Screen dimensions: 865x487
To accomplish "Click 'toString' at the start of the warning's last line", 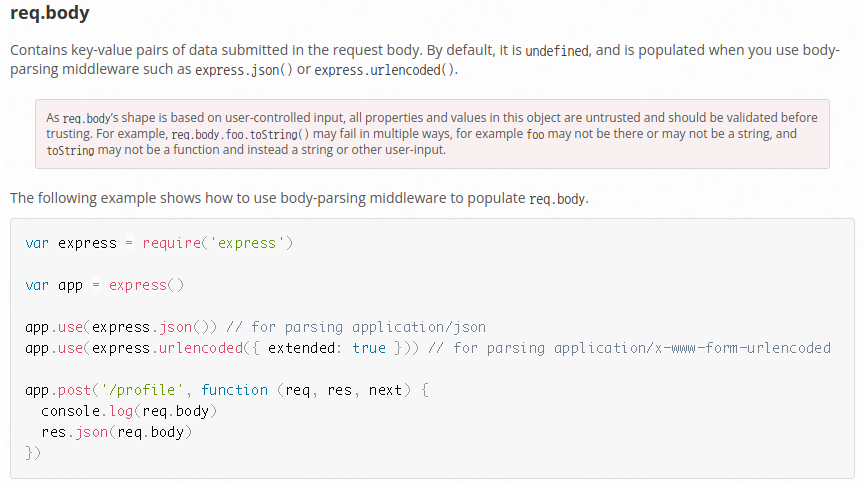I will click(70, 151).
